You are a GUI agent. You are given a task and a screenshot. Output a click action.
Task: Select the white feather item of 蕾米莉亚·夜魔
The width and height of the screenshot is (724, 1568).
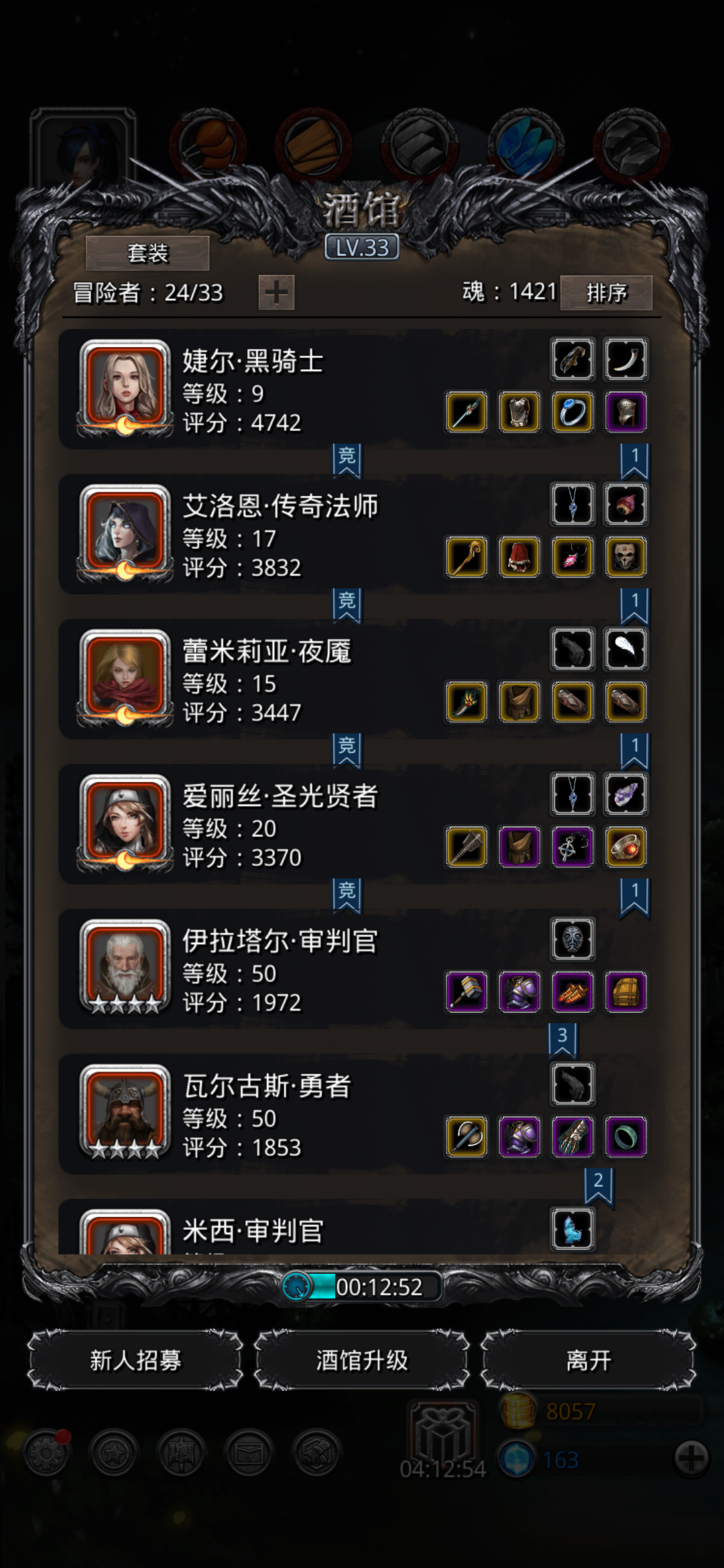[x=625, y=649]
